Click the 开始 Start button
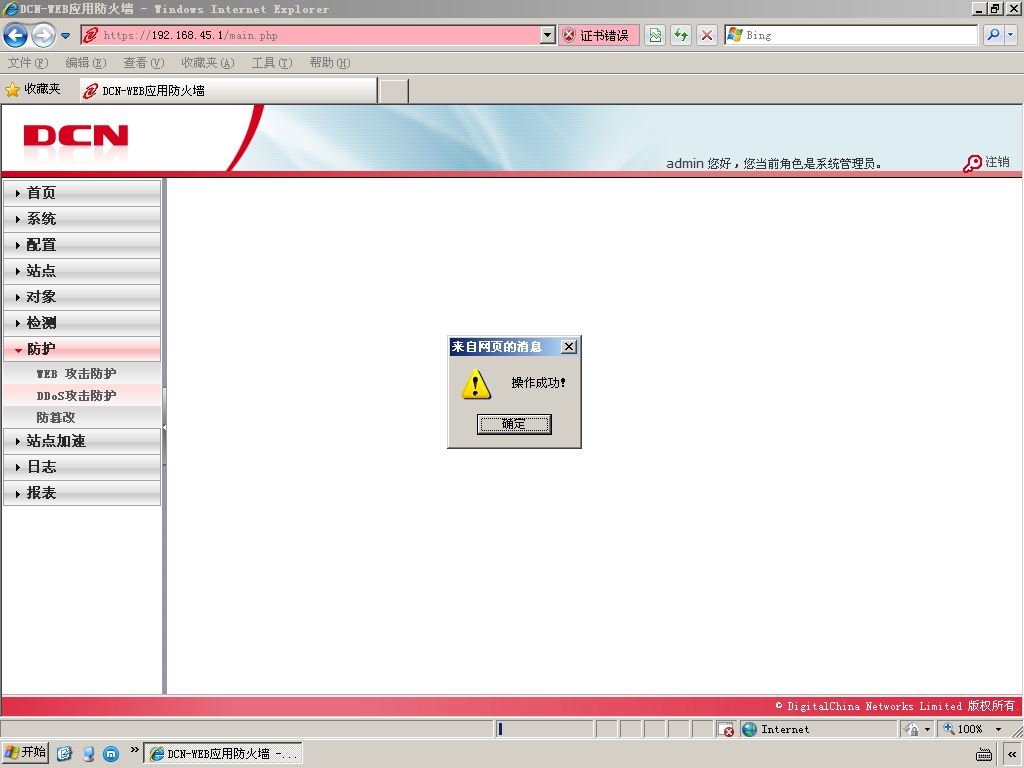The height and width of the screenshot is (768, 1024). coord(25,753)
